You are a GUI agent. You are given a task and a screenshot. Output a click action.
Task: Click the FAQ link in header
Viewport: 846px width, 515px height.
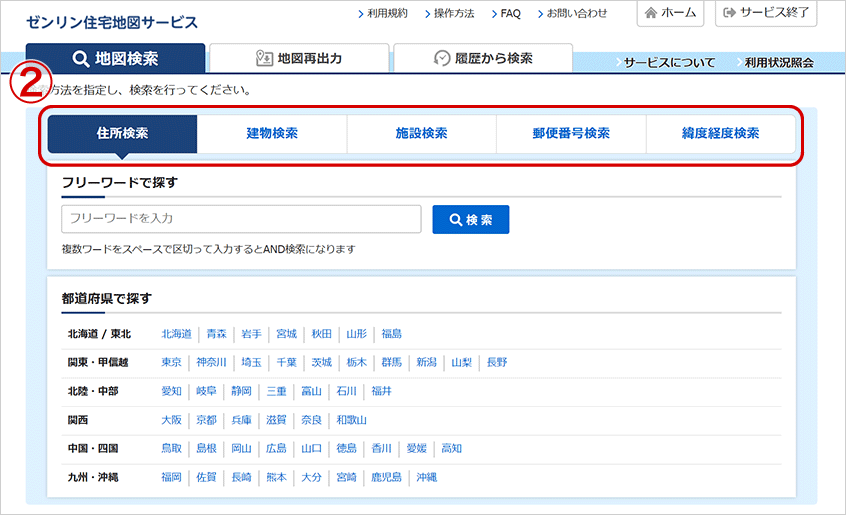coord(509,14)
